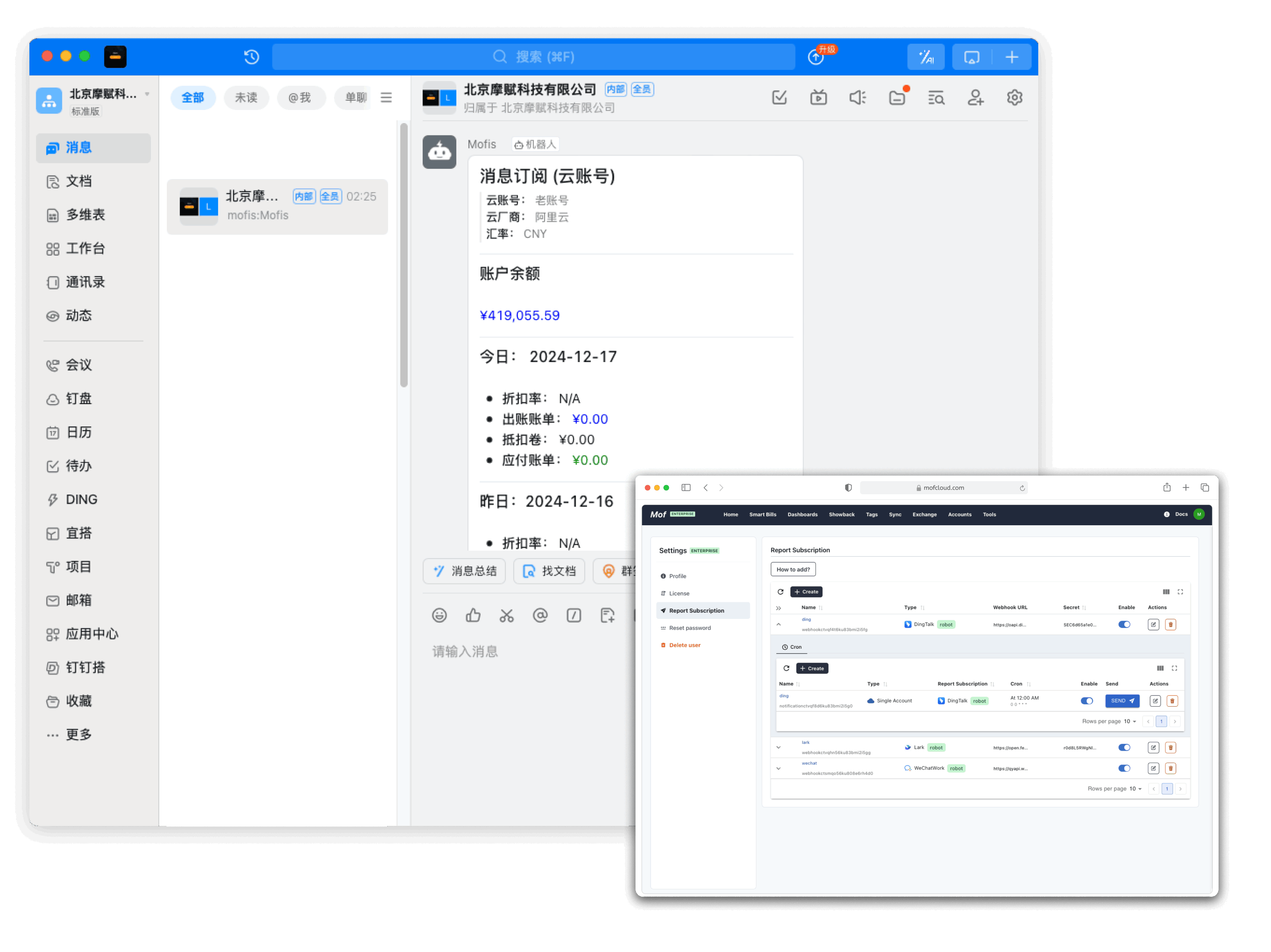Click the plus icon in DingTalk top bar
1271x952 pixels.
point(1012,57)
